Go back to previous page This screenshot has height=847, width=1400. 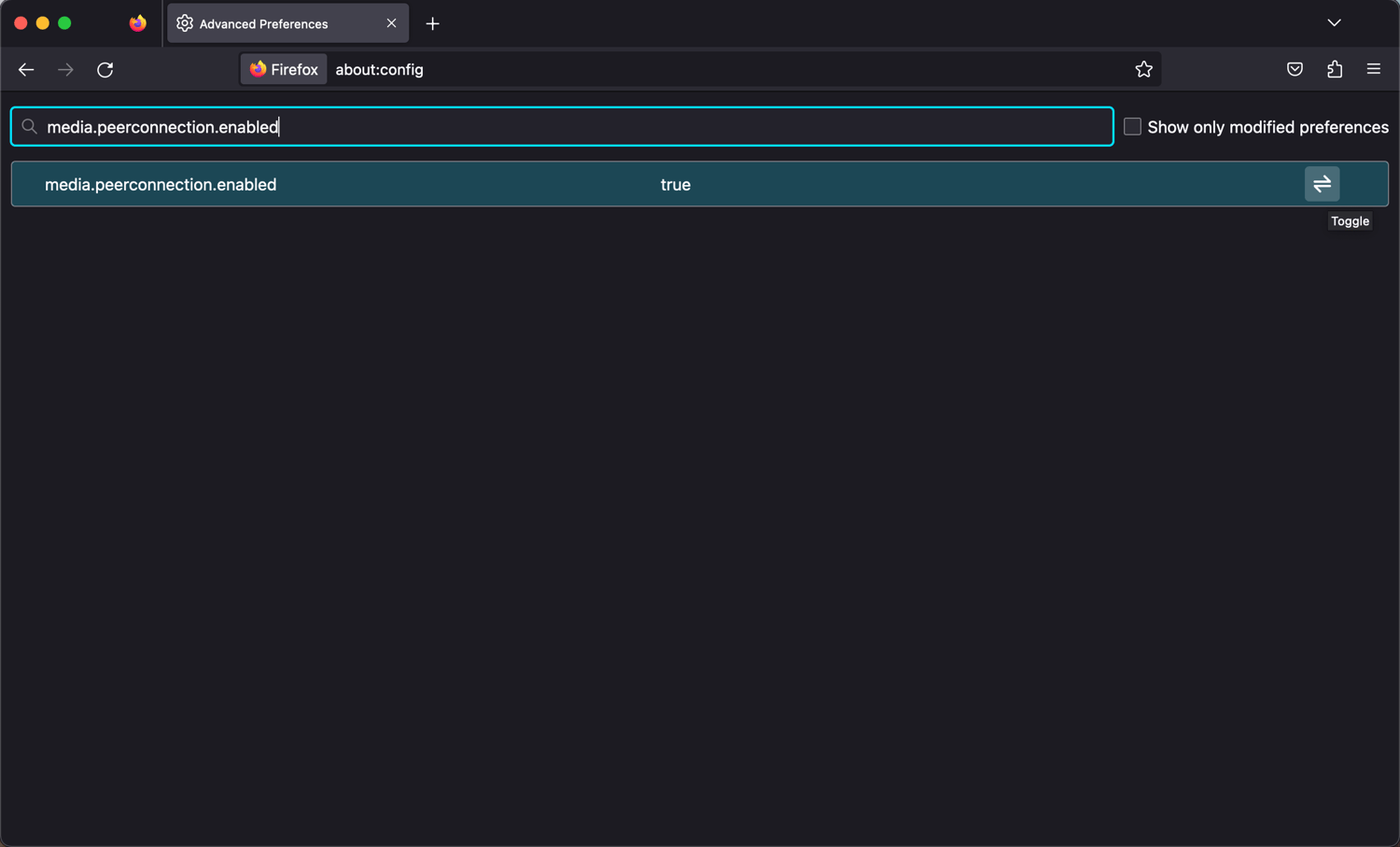[26, 69]
